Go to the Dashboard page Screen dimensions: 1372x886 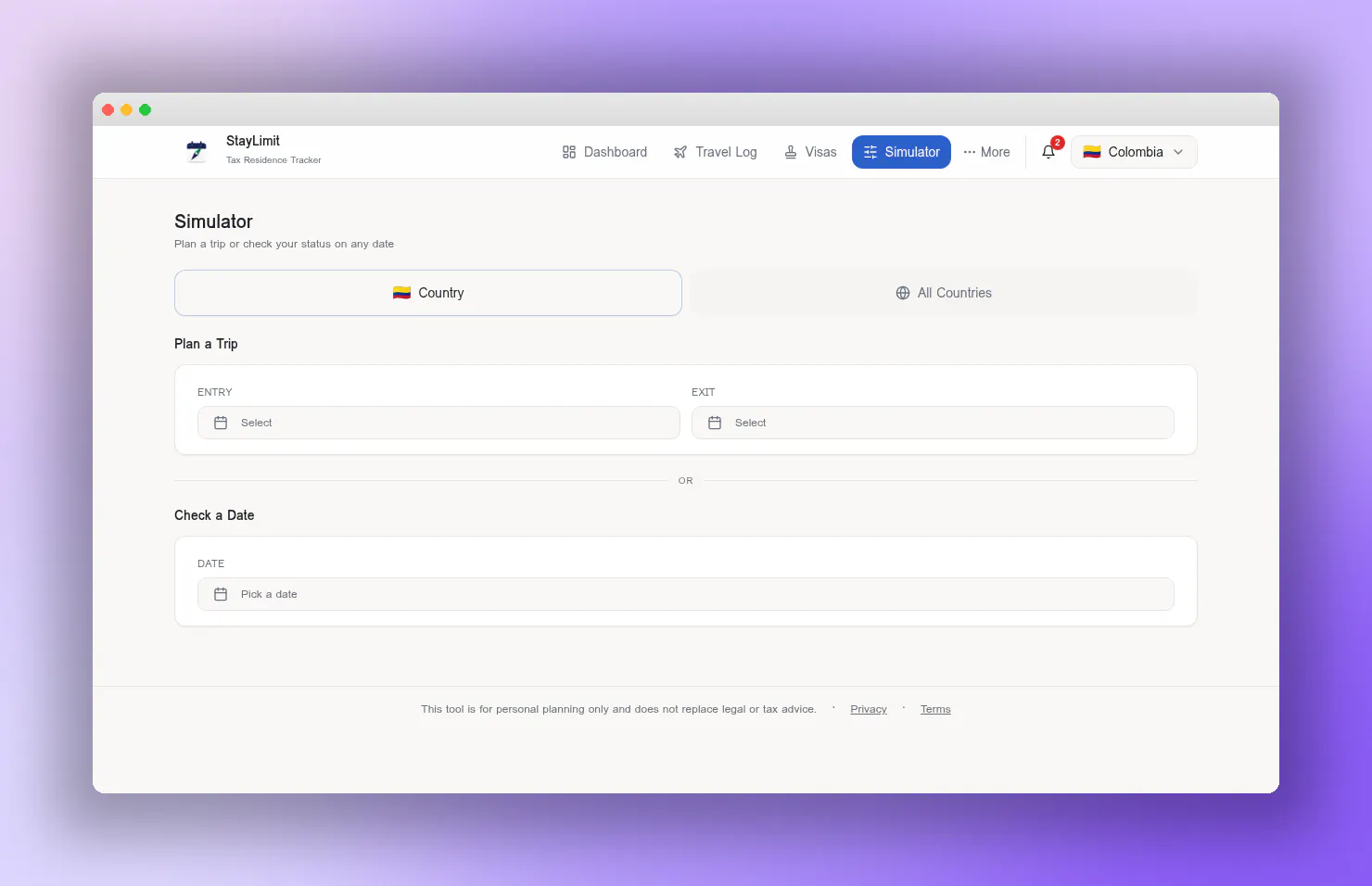tap(604, 152)
